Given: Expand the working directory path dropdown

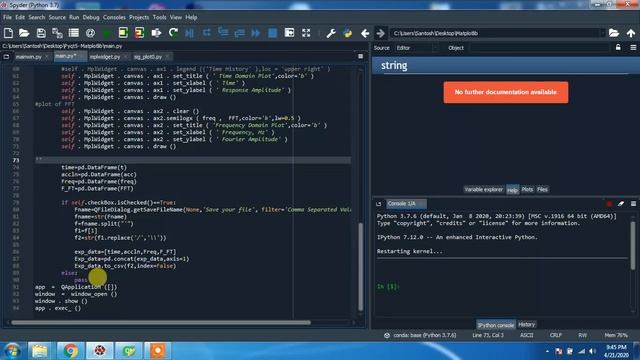Looking at the screenshot, I should 602,33.
